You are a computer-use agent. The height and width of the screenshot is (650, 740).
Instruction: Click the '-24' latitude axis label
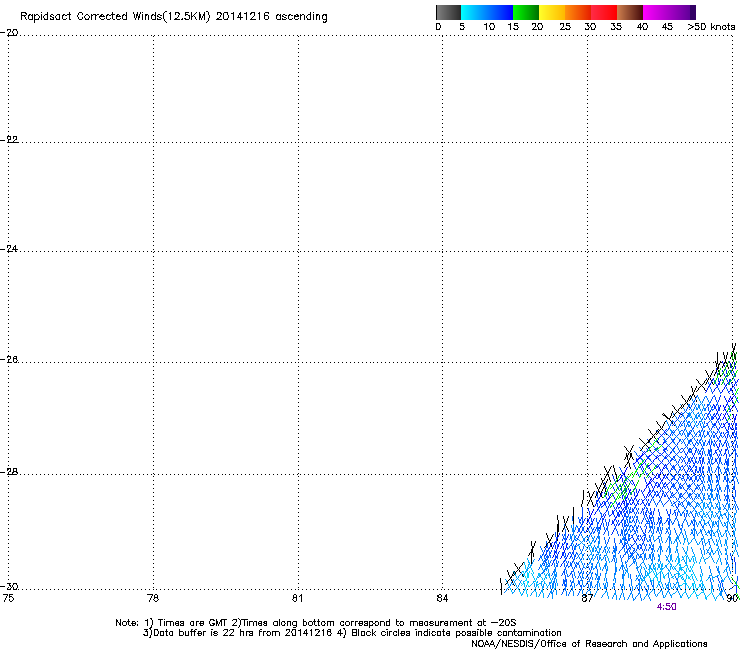9,248
